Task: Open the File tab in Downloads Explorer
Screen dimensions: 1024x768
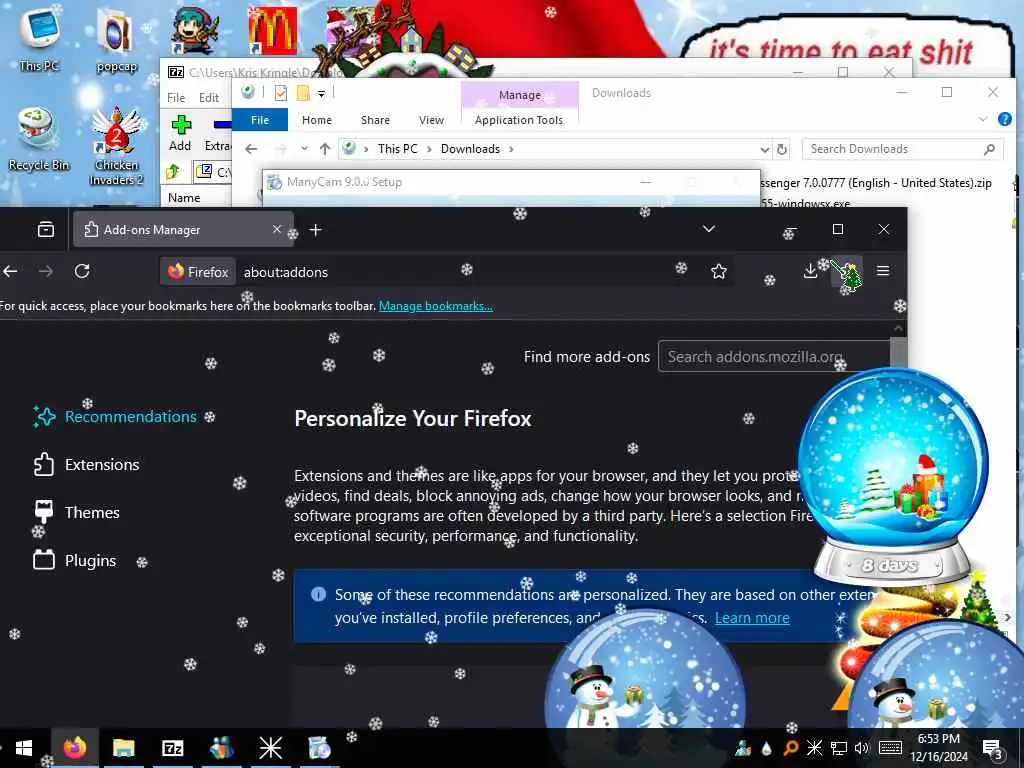Action: coord(260,120)
